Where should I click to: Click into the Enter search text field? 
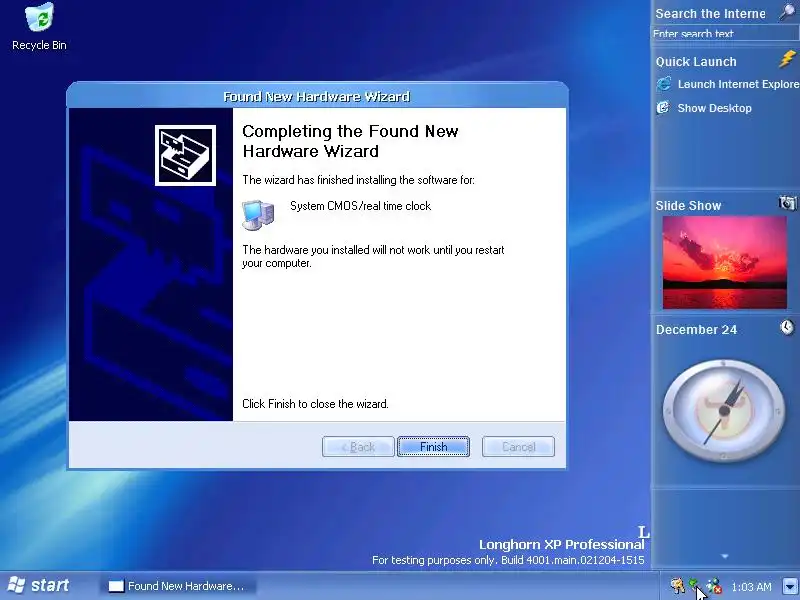pos(724,34)
